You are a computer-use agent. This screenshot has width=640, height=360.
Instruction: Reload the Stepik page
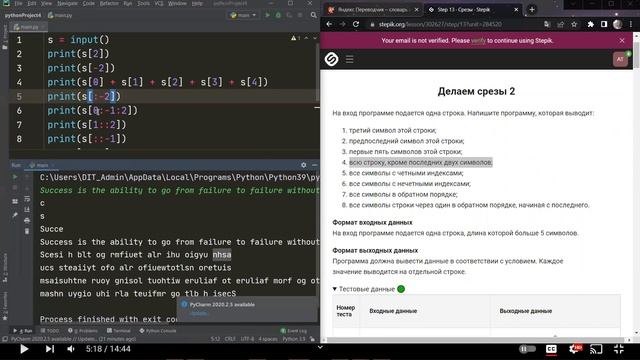356,24
